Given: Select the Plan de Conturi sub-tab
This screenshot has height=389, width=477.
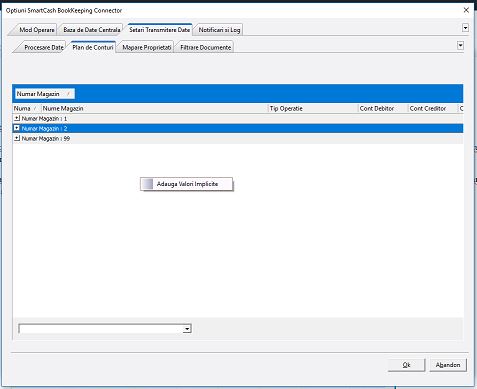Looking at the screenshot, I should pos(93,47).
